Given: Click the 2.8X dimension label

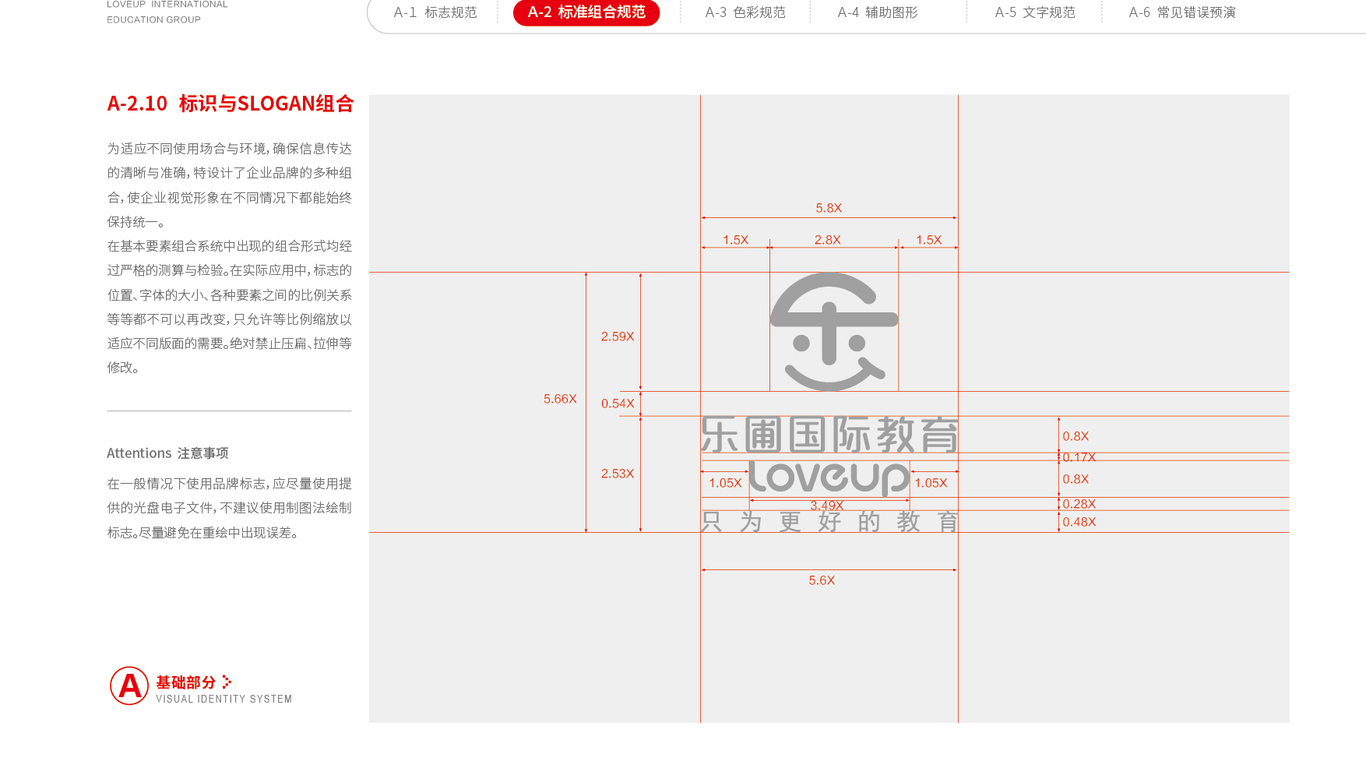Looking at the screenshot, I should [x=828, y=240].
